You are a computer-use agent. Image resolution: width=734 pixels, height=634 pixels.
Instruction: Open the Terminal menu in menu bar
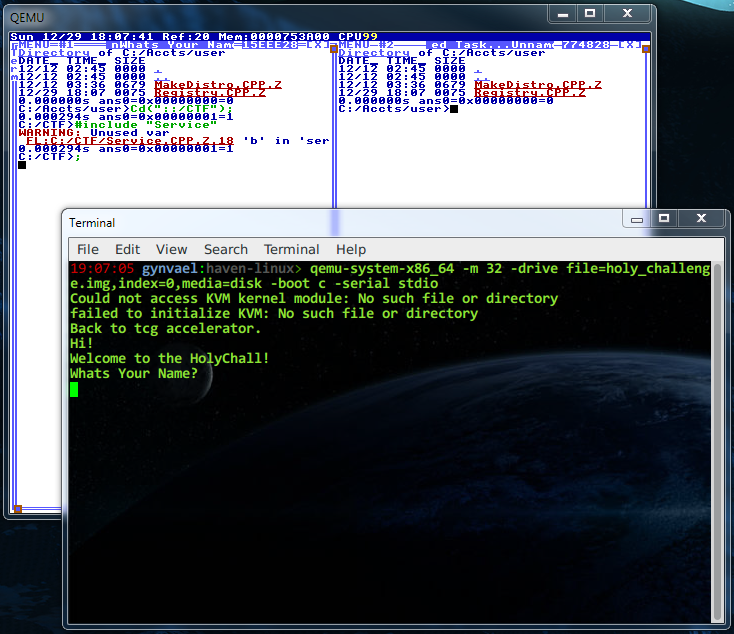[291, 249]
